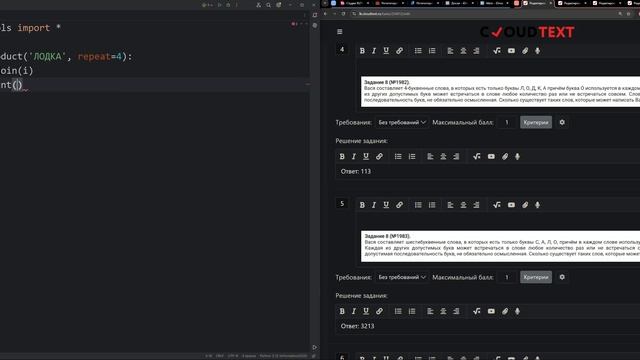Toggle bold in task 5 solution toolbar

[342, 311]
